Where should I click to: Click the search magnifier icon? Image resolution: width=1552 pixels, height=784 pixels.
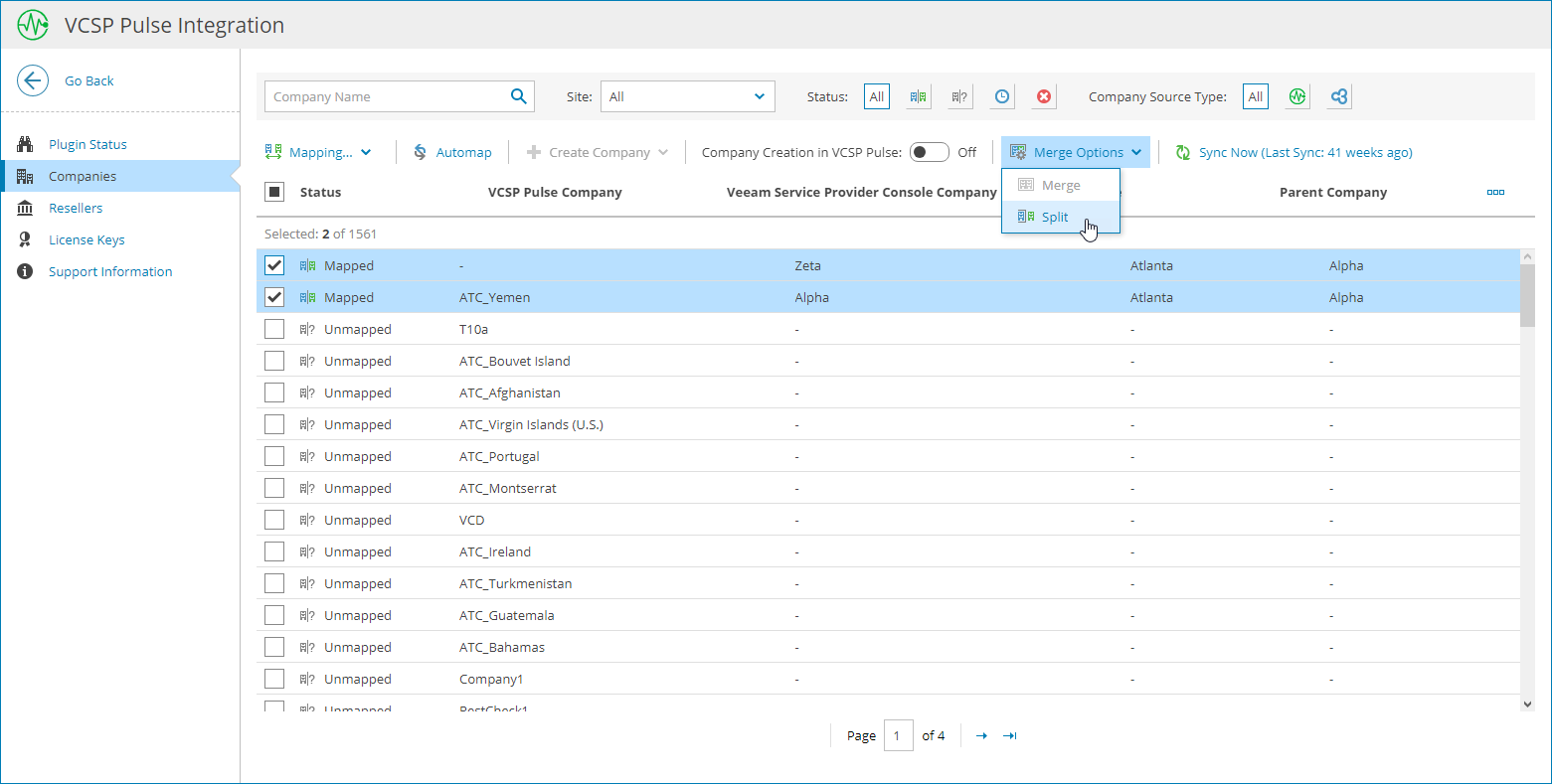(518, 96)
